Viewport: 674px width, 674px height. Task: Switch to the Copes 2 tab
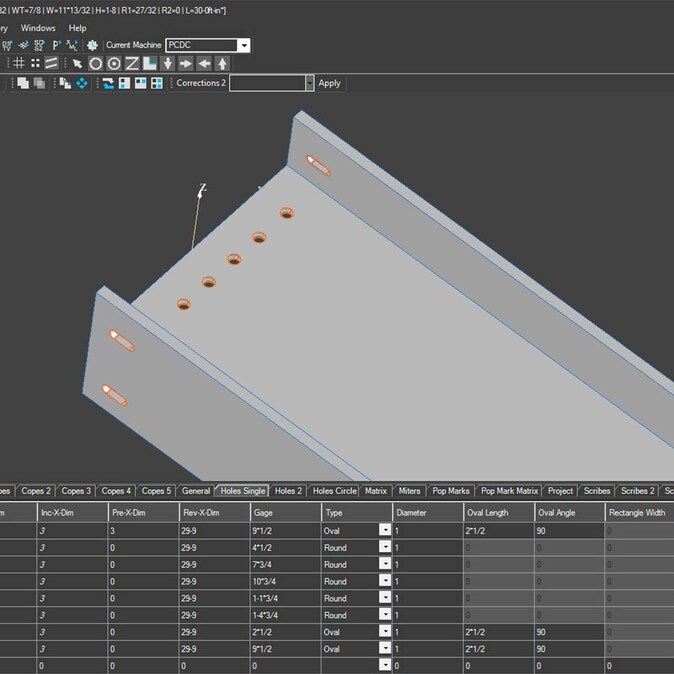[36, 491]
